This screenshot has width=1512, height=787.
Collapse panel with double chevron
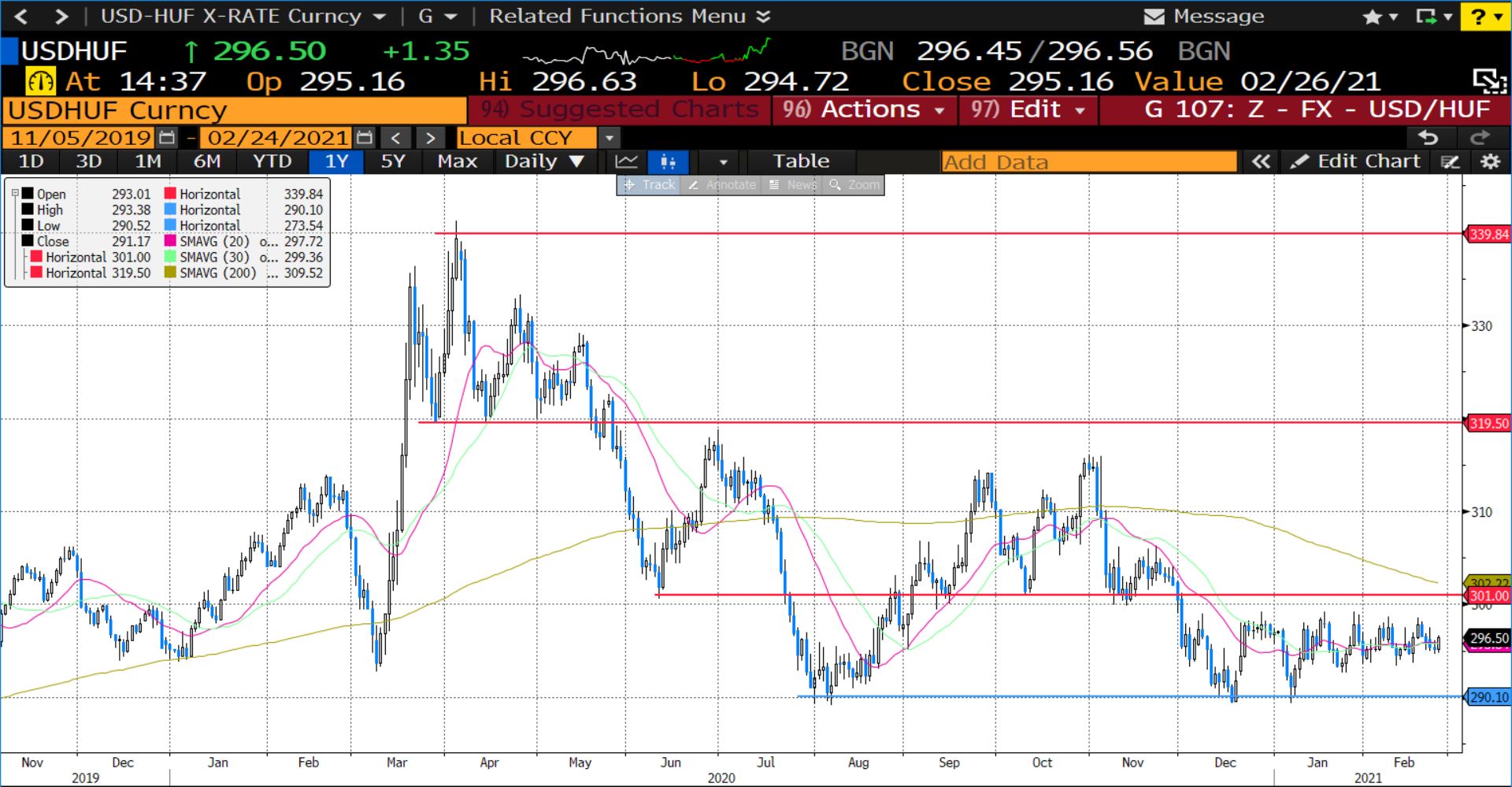[1261, 161]
